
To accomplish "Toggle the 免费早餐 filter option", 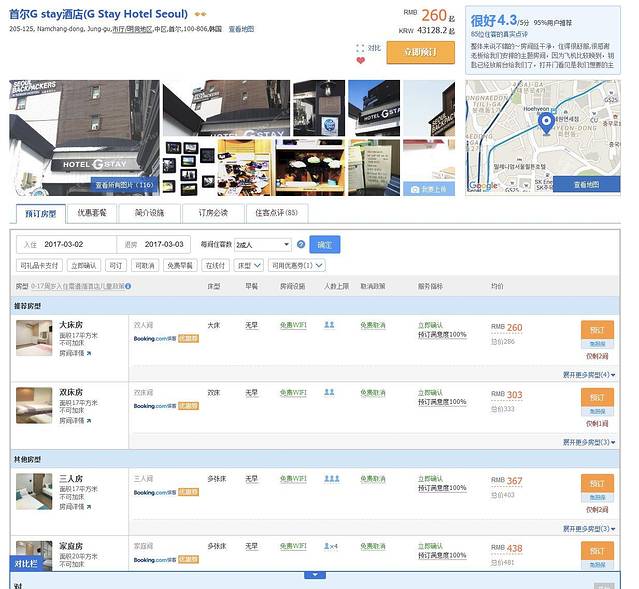I will pos(181,265).
